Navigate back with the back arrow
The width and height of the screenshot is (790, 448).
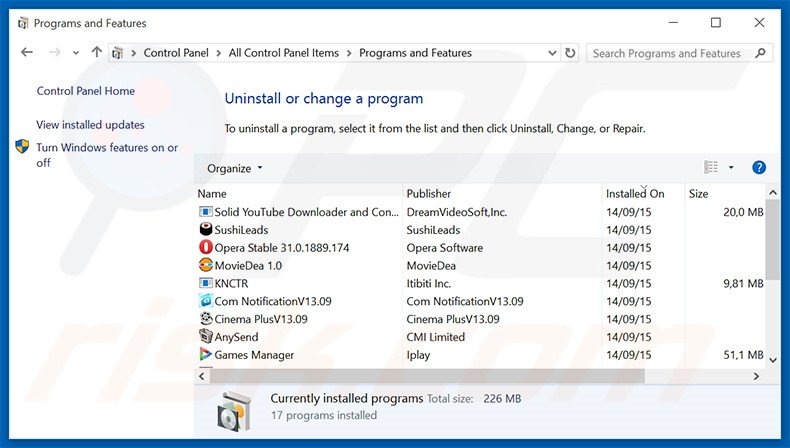point(27,53)
